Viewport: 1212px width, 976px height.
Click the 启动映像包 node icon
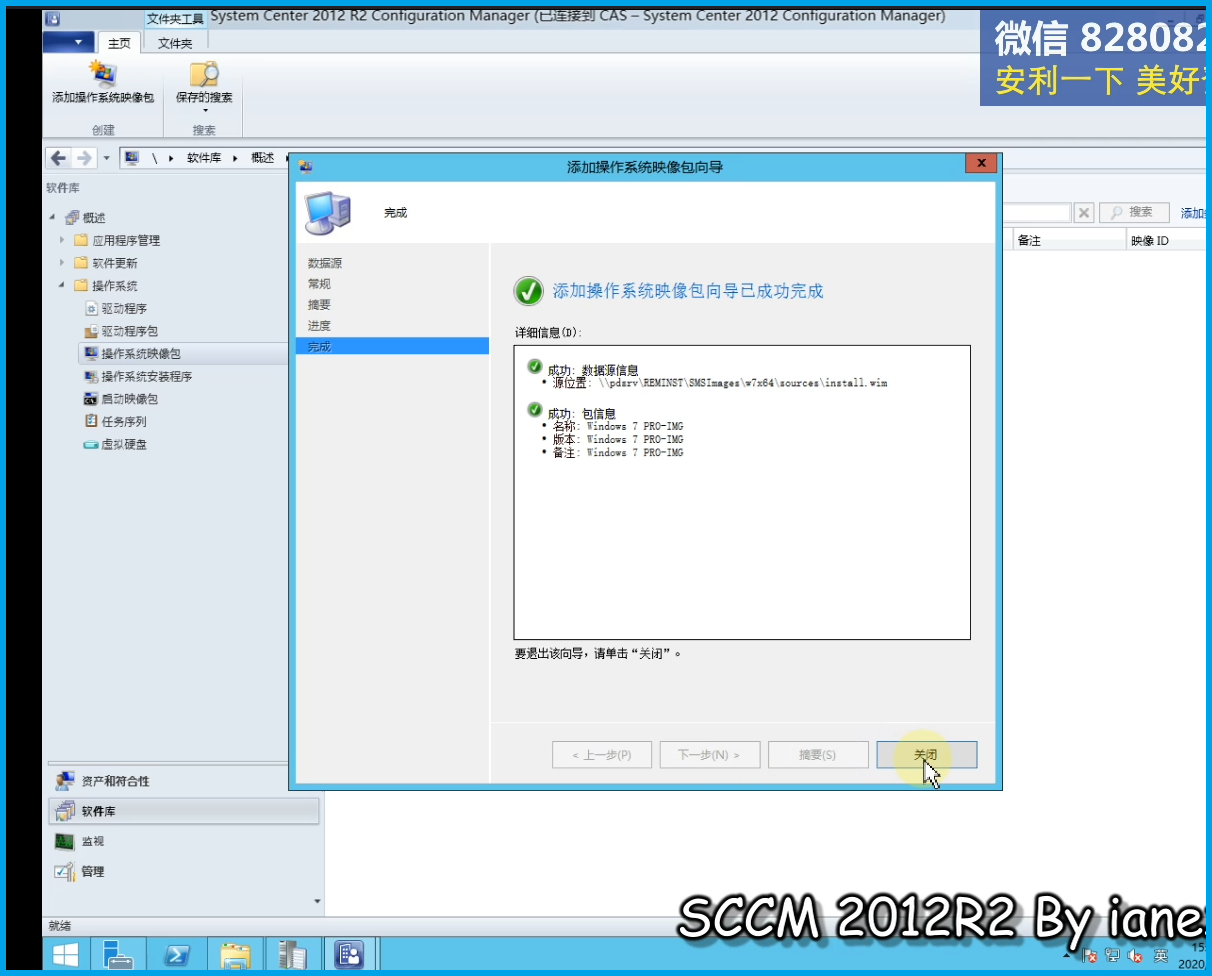pyautogui.click(x=91, y=399)
